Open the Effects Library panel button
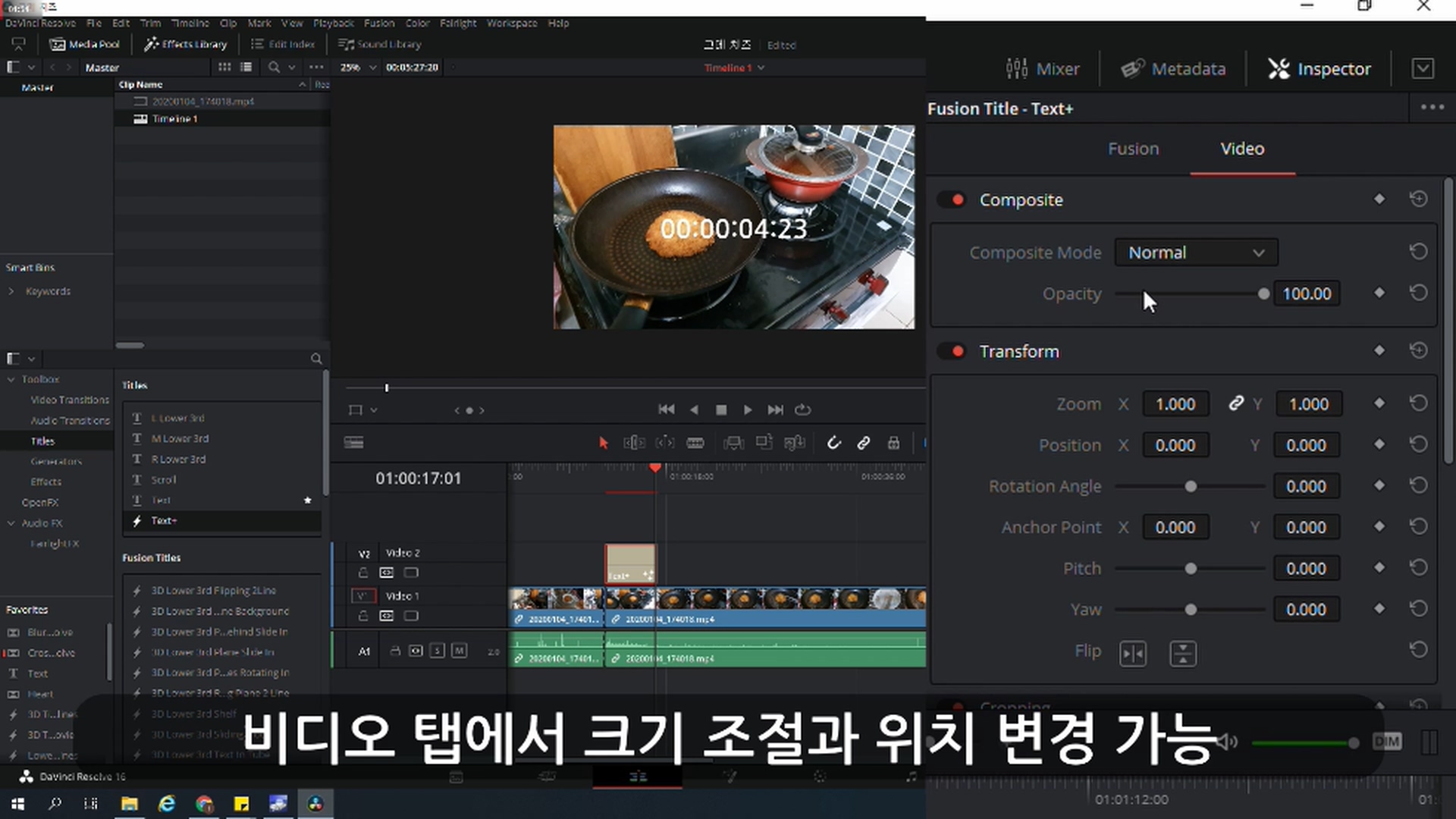Image resolution: width=1456 pixels, height=819 pixels. pyautogui.click(x=186, y=44)
